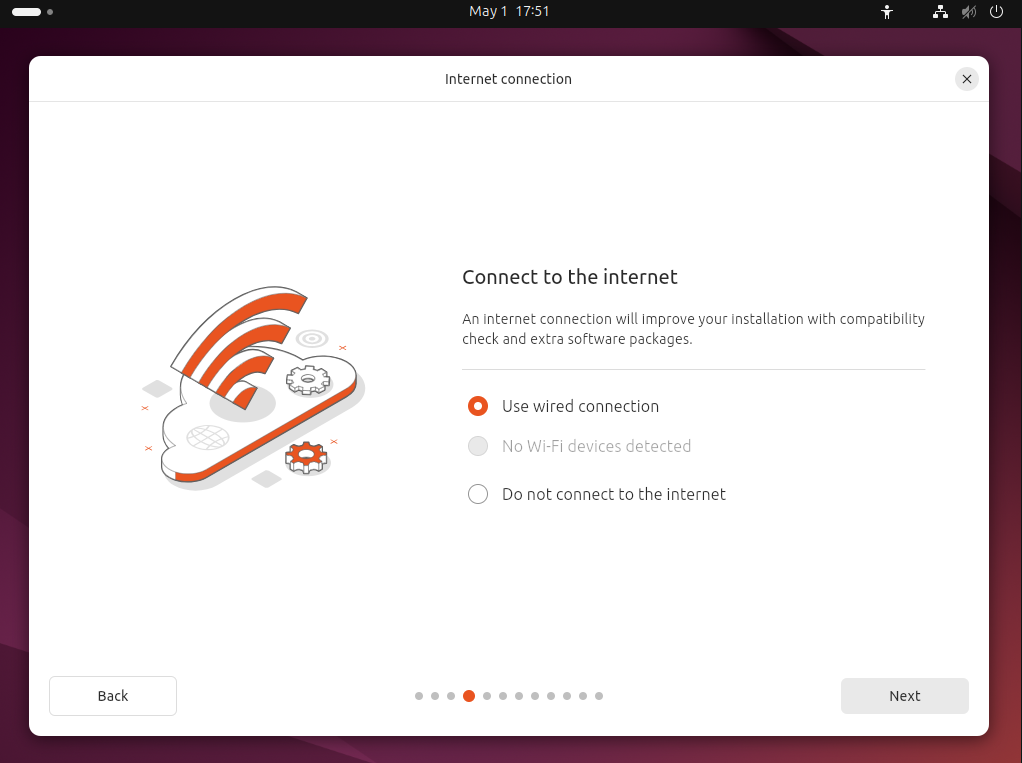This screenshot has width=1022, height=763.
Task: Click the white gear on the cloud illustration
Action: (x=307, y=379)
